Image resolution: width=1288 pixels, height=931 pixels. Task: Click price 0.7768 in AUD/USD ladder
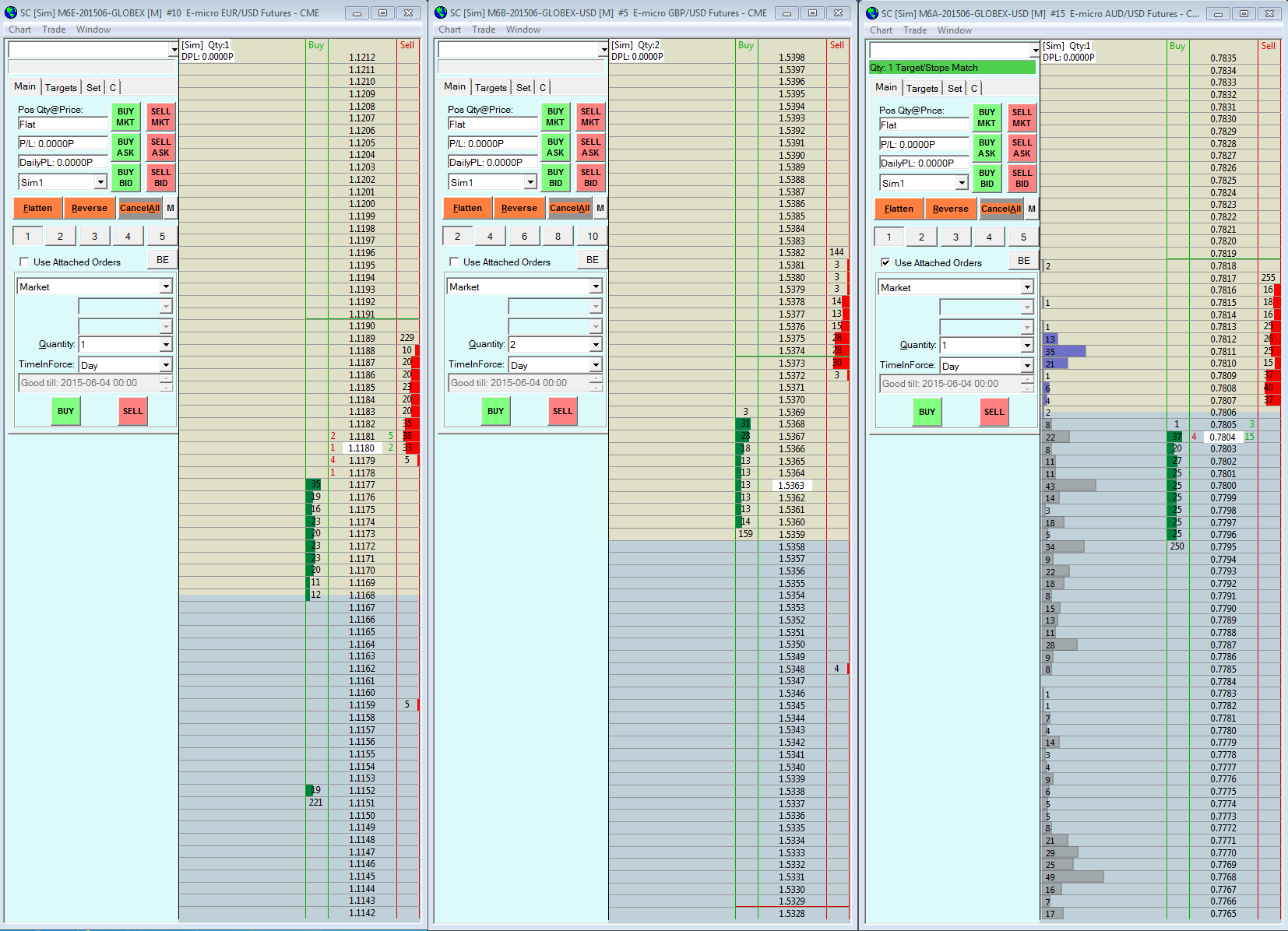1223,877
